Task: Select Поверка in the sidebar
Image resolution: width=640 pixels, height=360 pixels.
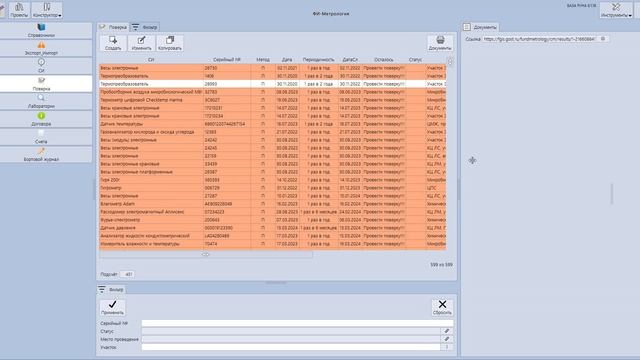Action: 41,84
